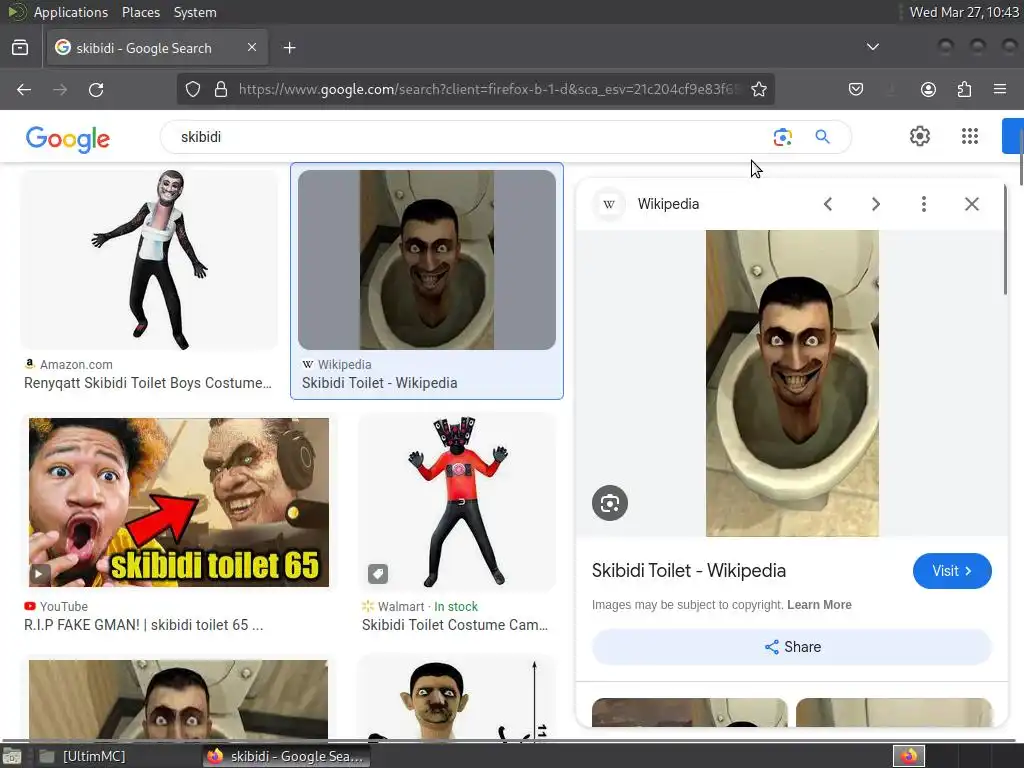View site security padlock info
This screenshot has width=1024, height=768.
pos(221,89)
